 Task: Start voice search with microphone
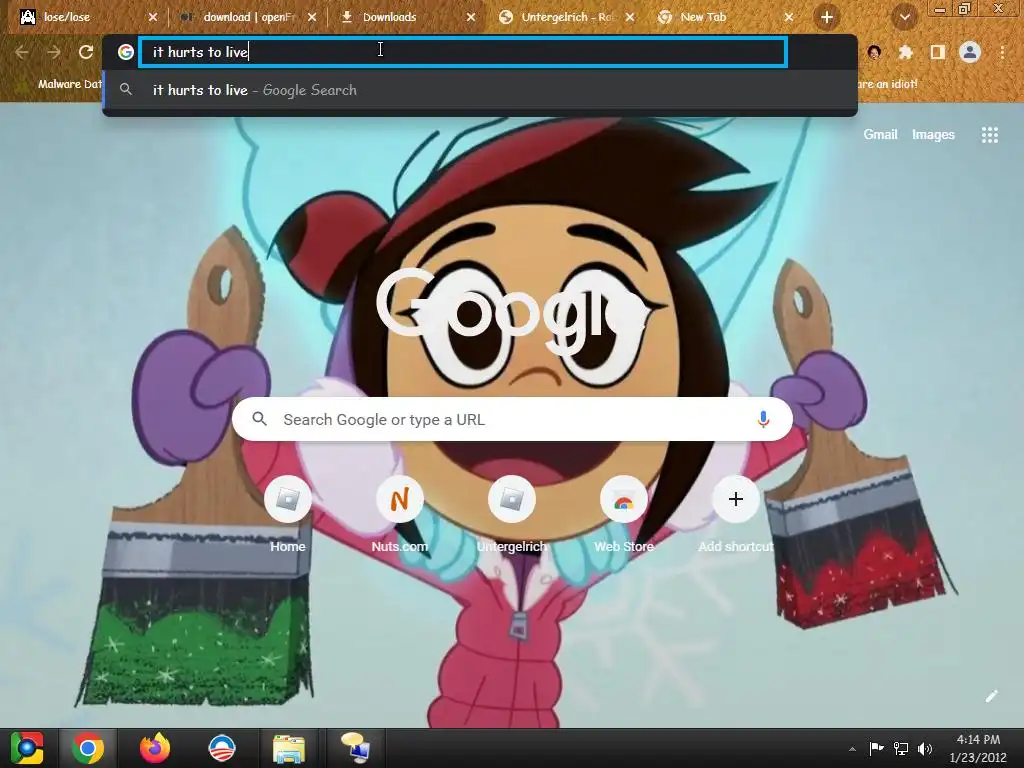(763, 419)
